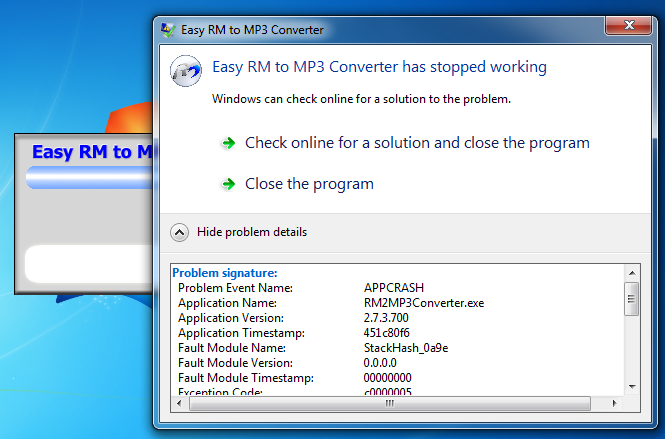Click vertical scrollbar thumb in details box

pyautogui.click(x=631, y=299)
